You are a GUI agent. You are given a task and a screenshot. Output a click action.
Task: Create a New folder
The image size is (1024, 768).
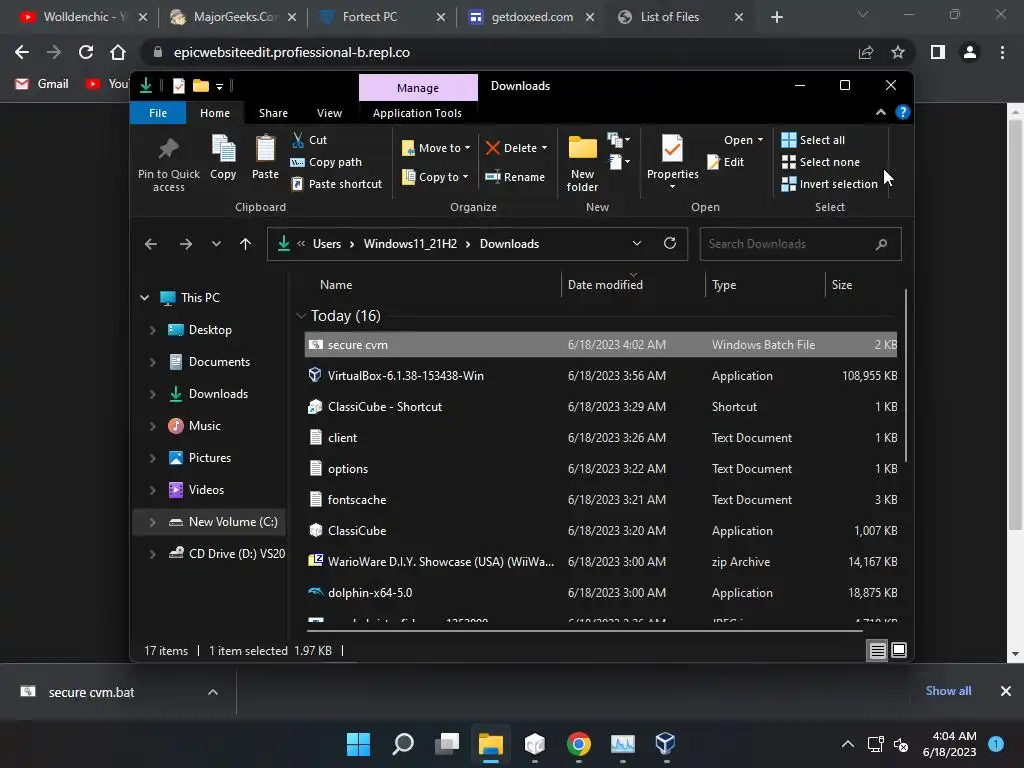tap(582, 164)
